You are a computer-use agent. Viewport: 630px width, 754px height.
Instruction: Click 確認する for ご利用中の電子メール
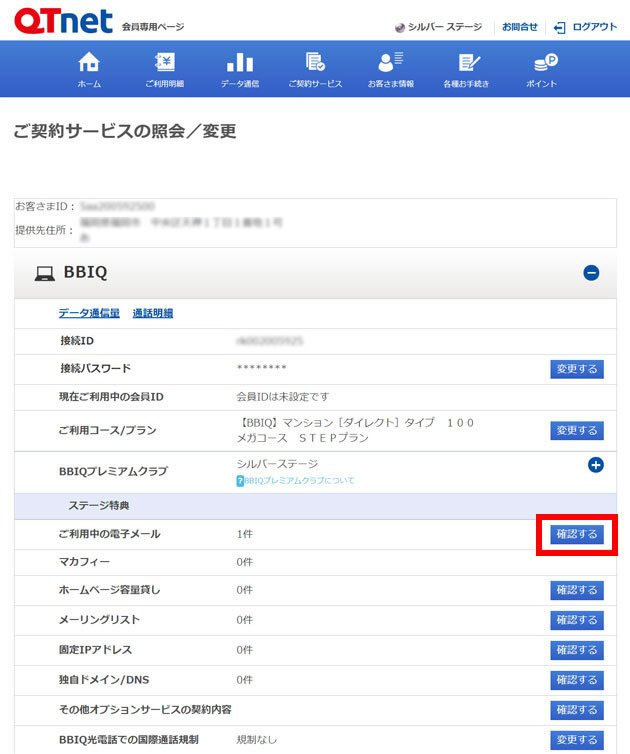577,535
